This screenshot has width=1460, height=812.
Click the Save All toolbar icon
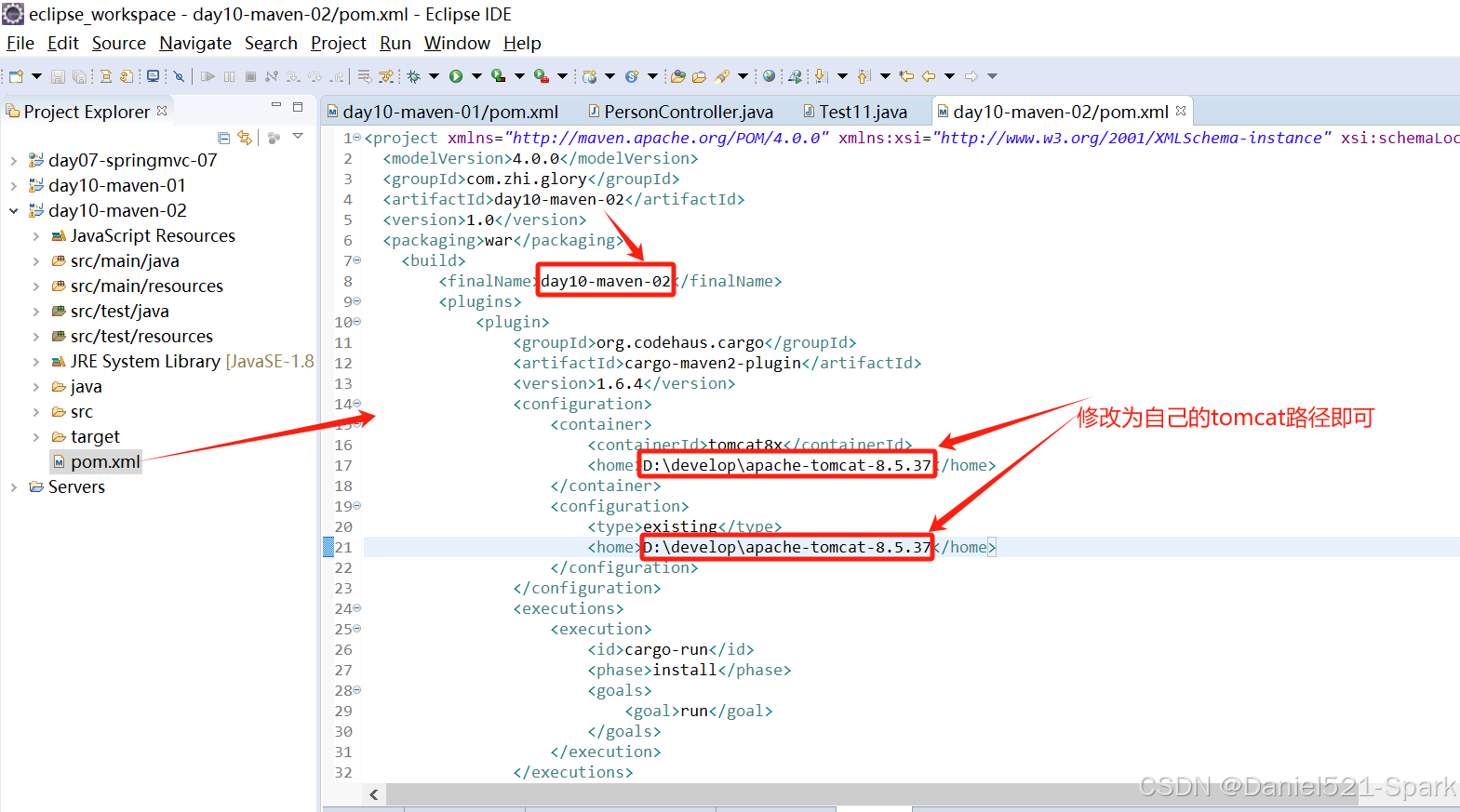coord(79,76)
